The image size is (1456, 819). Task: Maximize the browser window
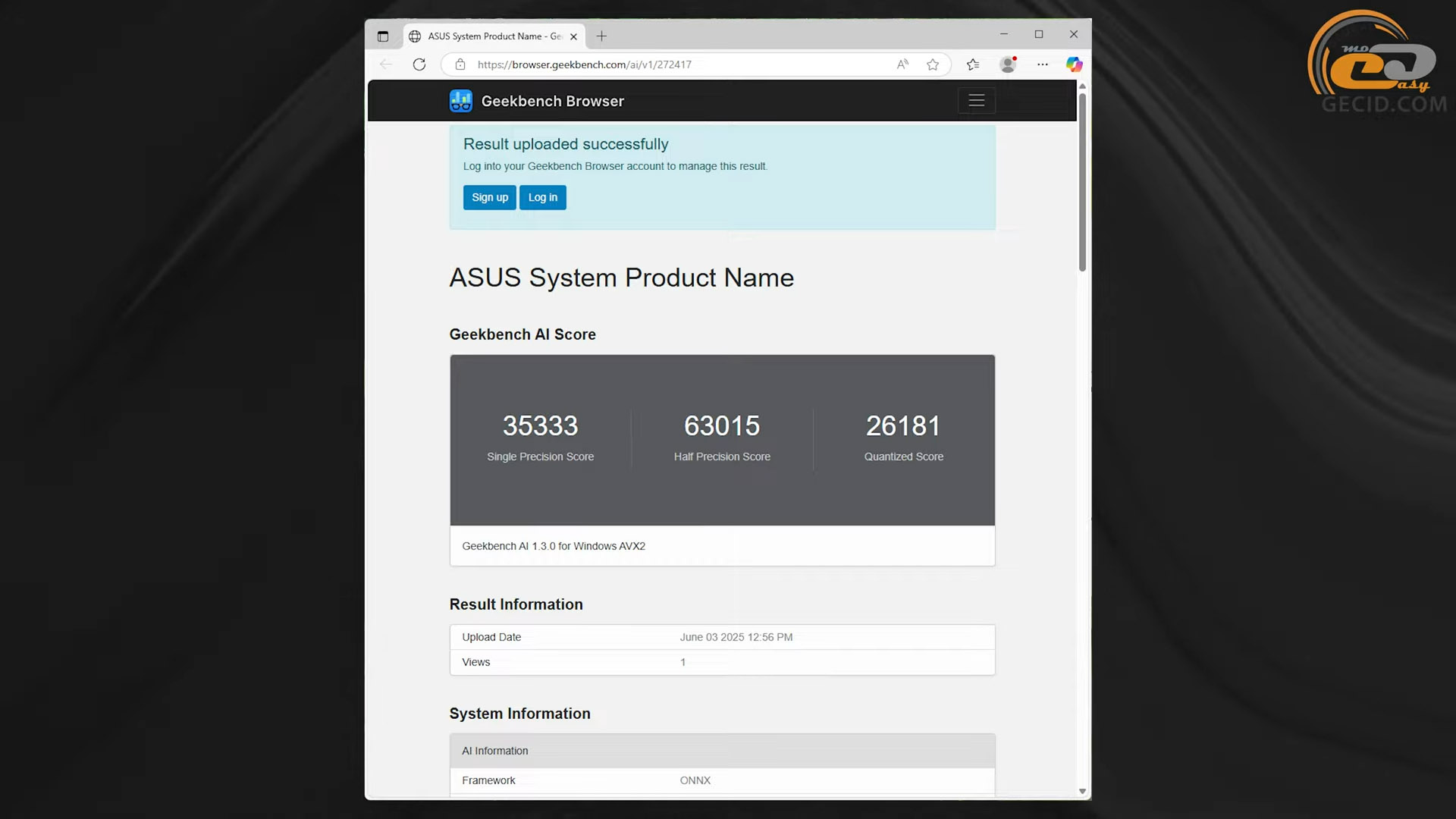(x=1039, y=34)
